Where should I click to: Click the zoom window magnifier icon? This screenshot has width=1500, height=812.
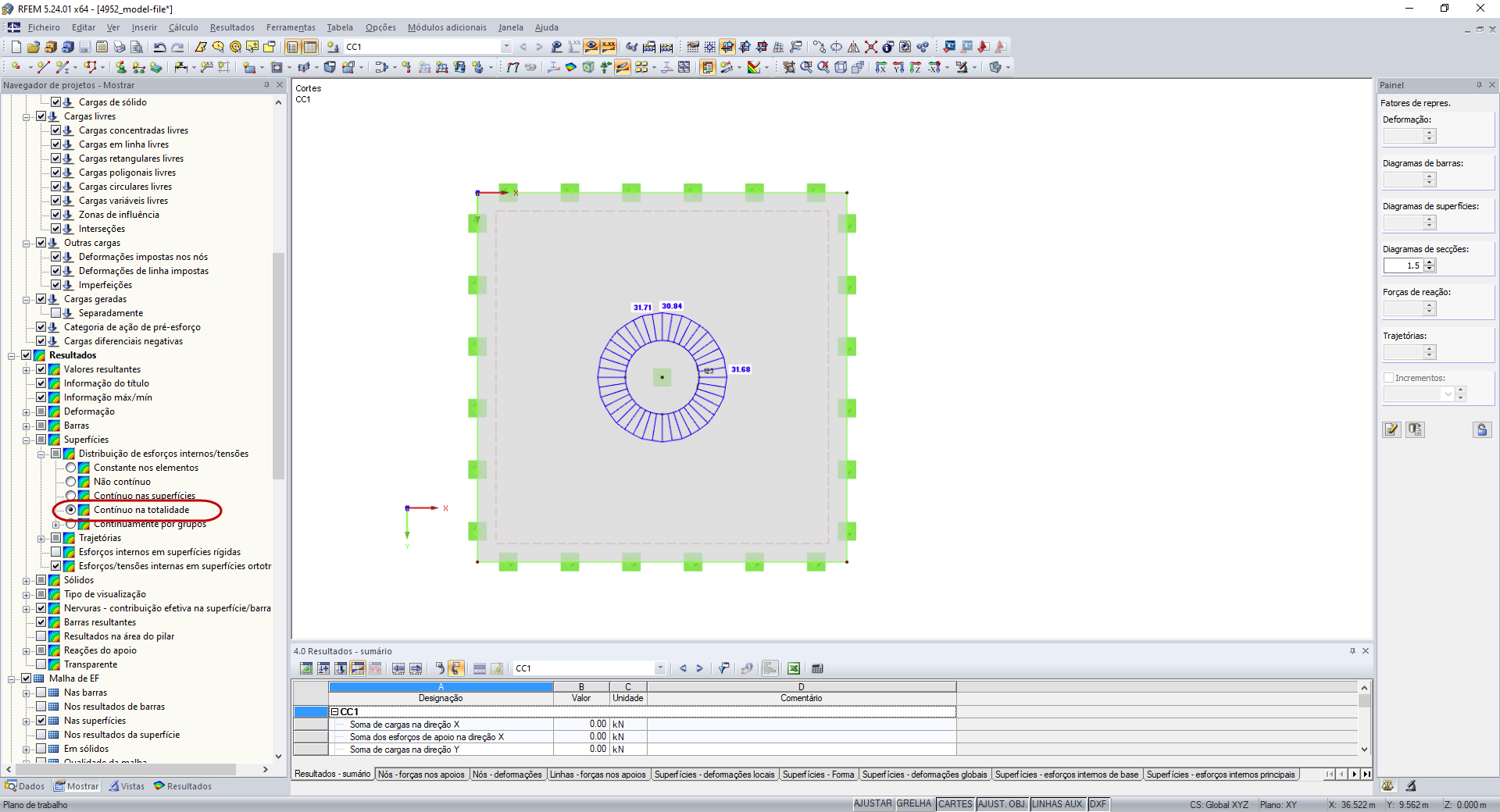pos(805,67)
